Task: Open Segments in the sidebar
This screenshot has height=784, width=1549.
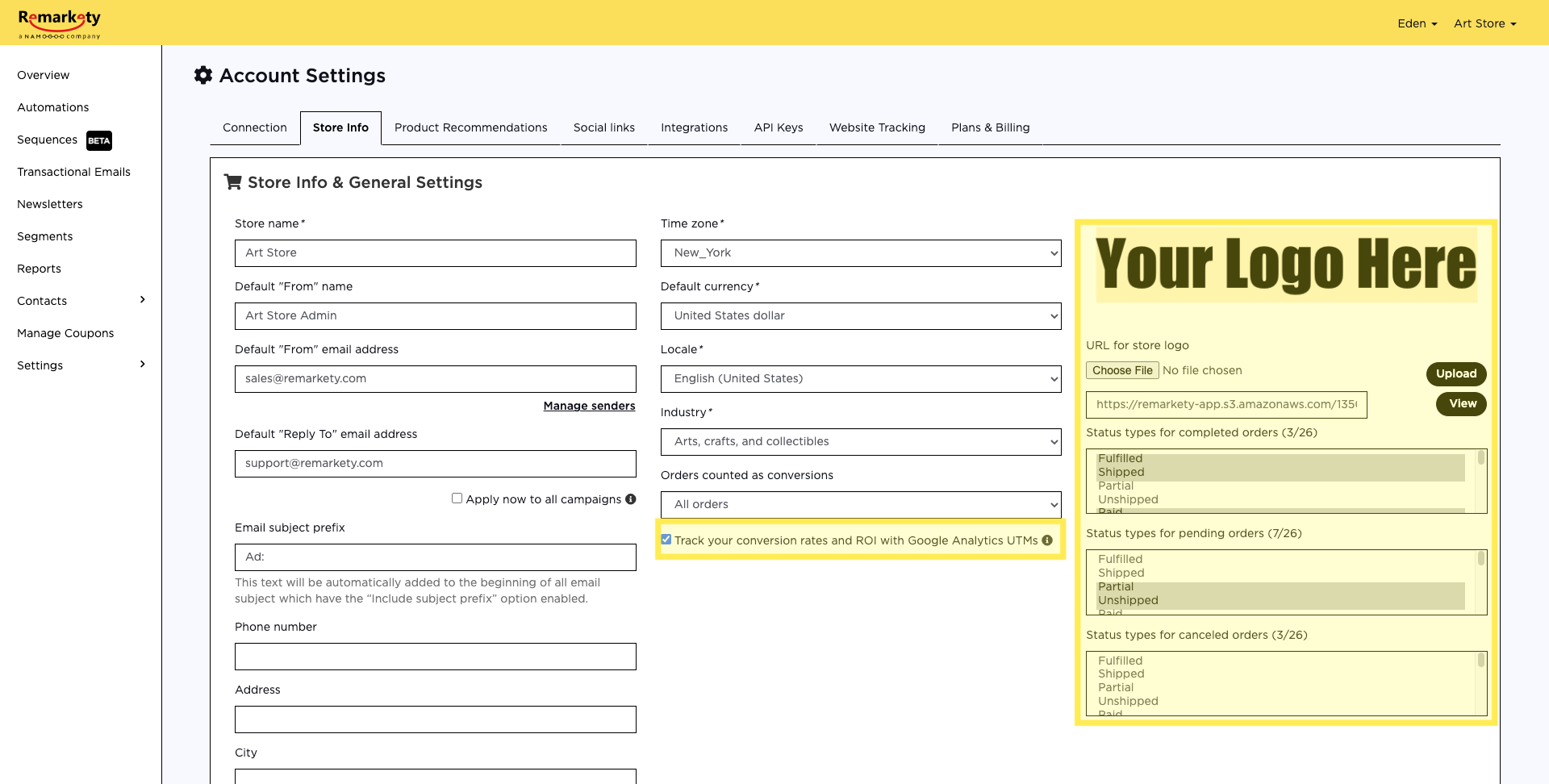Action: coord(45,236)
